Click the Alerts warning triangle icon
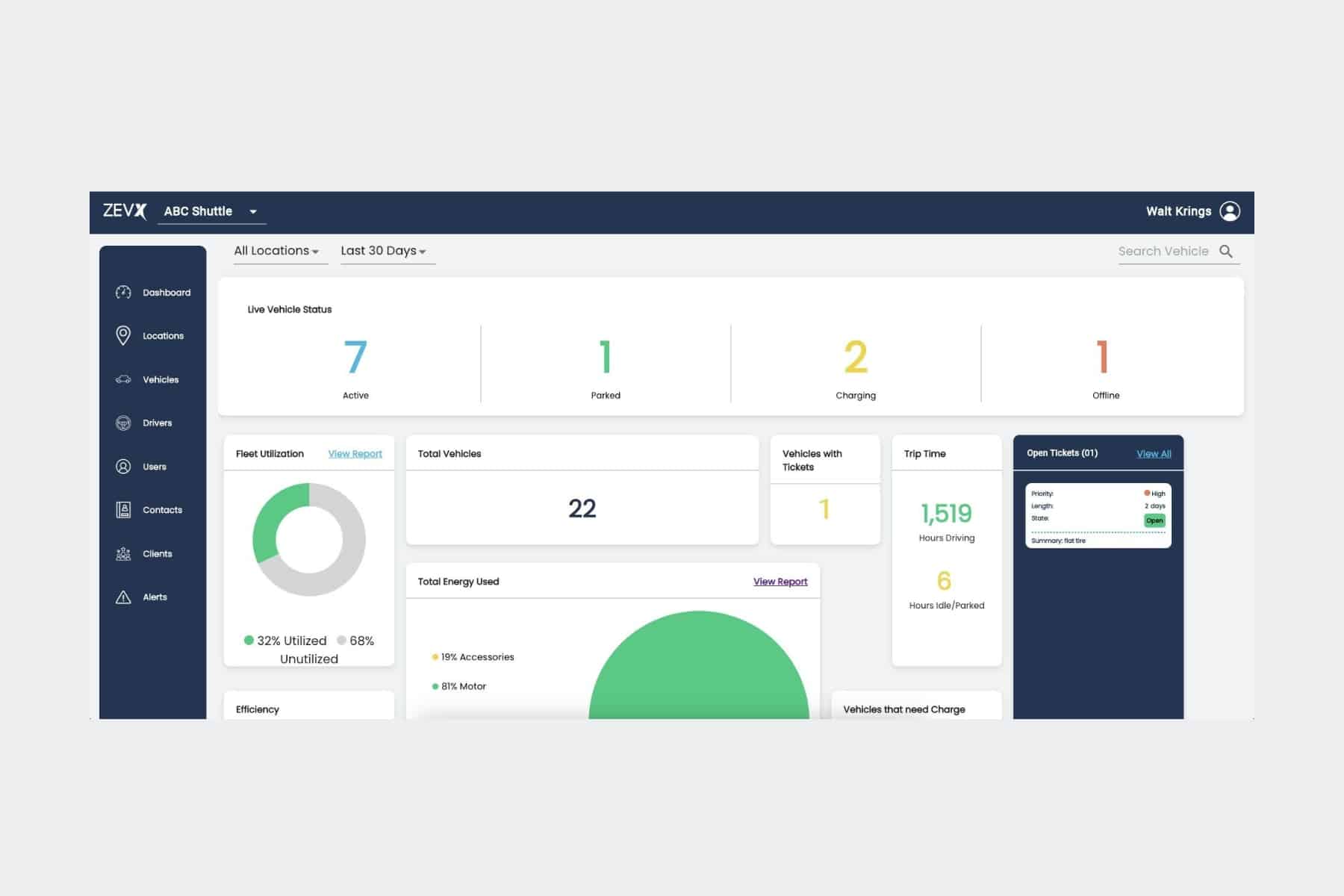1344x896 pixels. coord(123,597)
